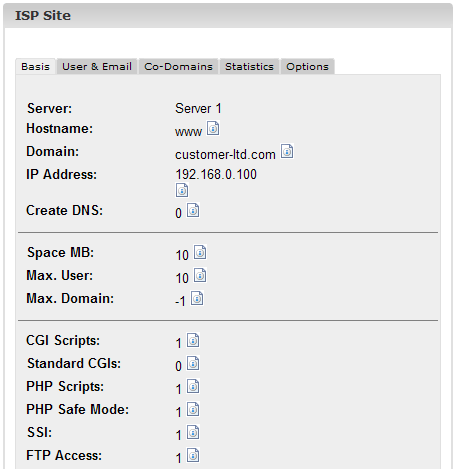Click the Create DNS info icon

tap(193, 210)
